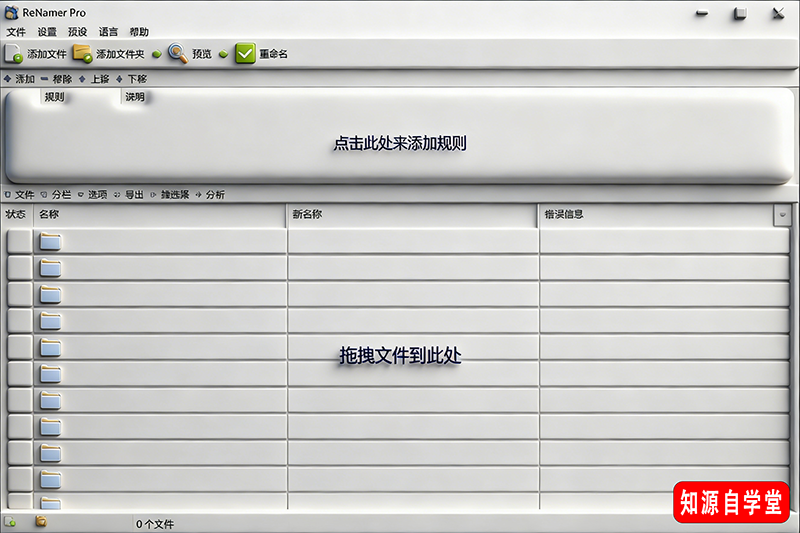The image size is (800, 533).
Task: Open the 设置 menu
Action: pos(47,32)
